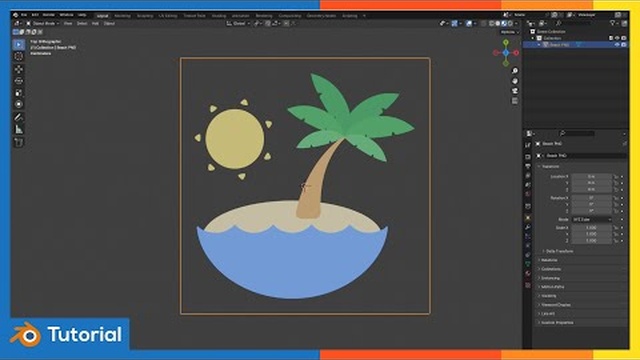Viewport: 640px width, 360px height.
Task: Enable material preview shading
Action: click(504, 24)
